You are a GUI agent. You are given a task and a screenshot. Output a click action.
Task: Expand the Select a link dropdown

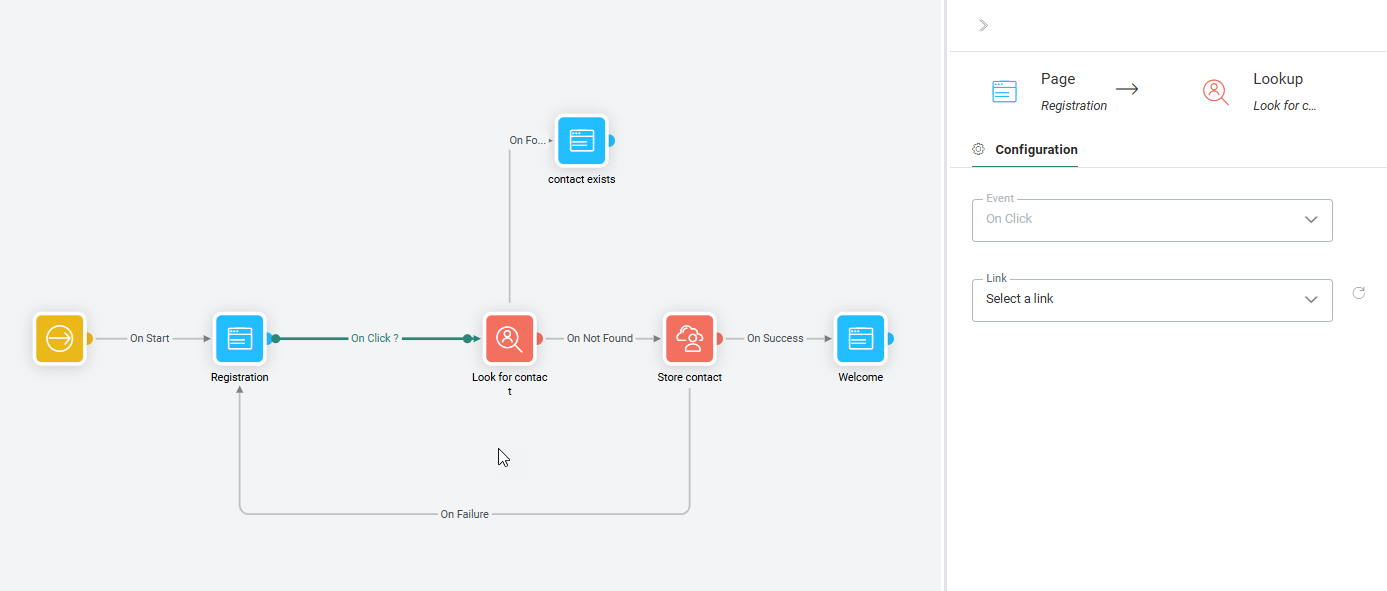coord(1152,300)
